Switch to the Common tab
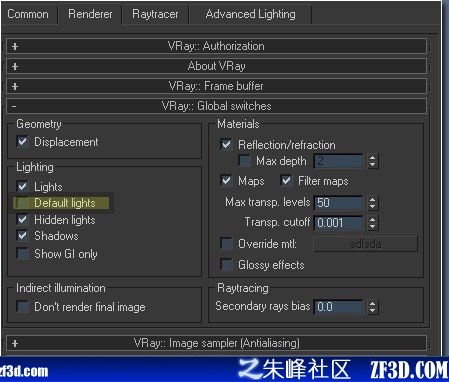The image size is (449, 382). 28,15
